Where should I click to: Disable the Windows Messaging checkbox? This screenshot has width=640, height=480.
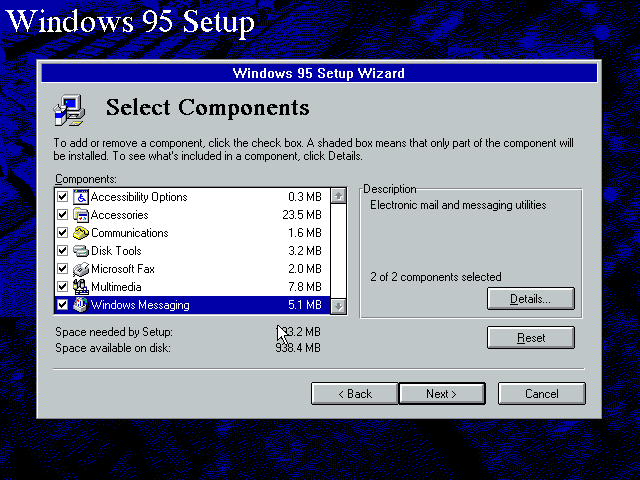click(x=63, y=305)
